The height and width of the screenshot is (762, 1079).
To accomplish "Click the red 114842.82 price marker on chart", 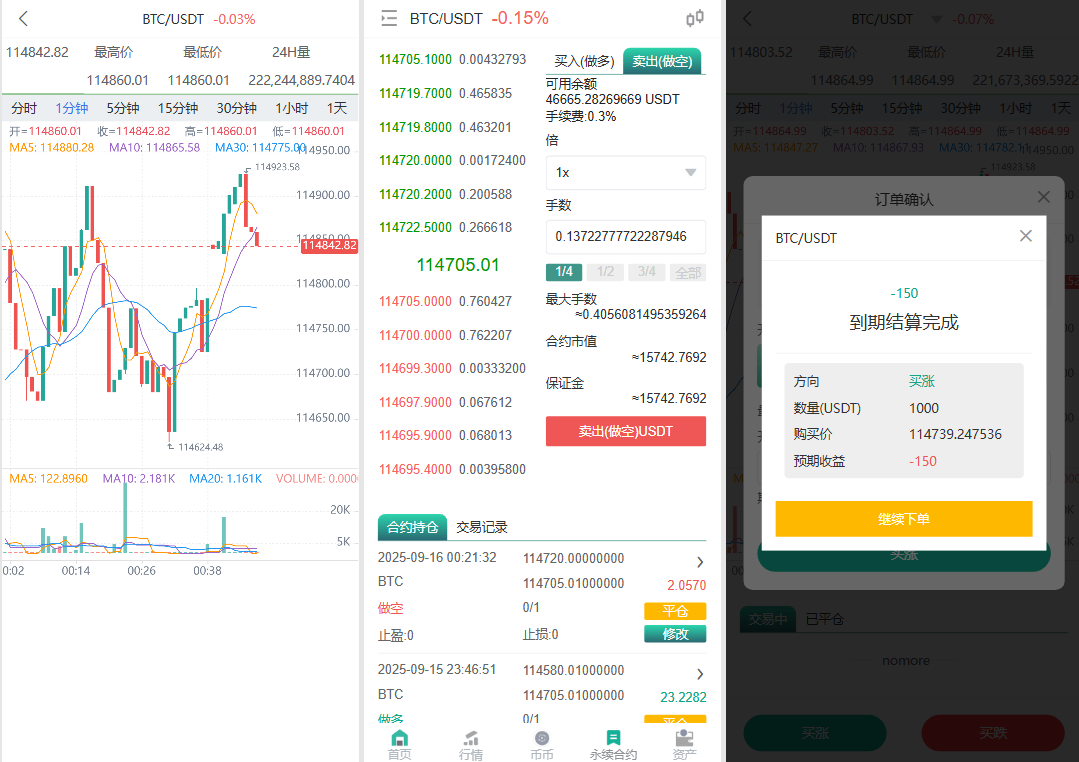I will coord(330,246).
